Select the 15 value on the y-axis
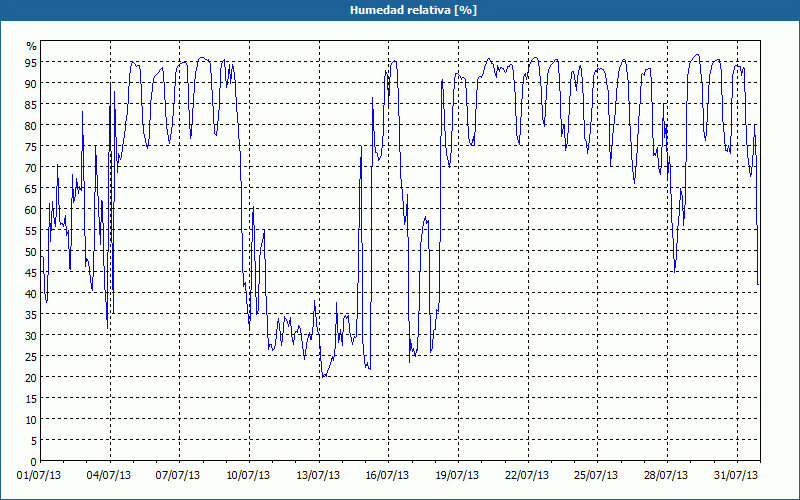Screen dimensions: 800x500 coord(31,399)
